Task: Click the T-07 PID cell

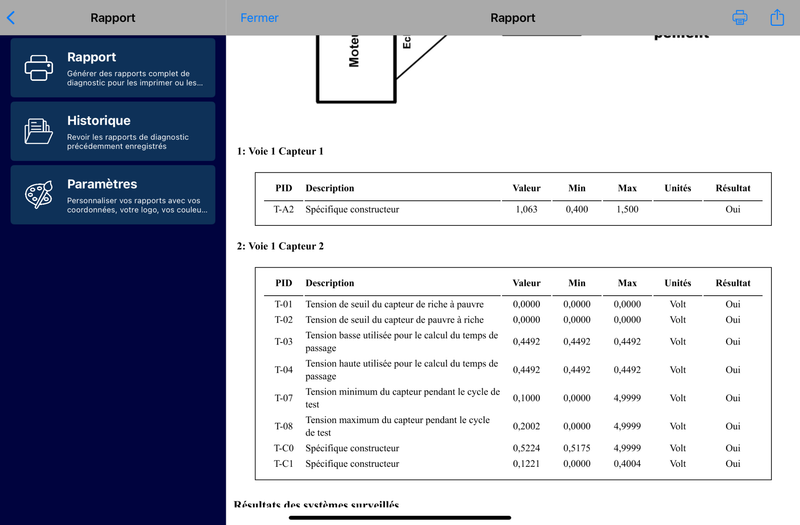Action: [284, 398]
